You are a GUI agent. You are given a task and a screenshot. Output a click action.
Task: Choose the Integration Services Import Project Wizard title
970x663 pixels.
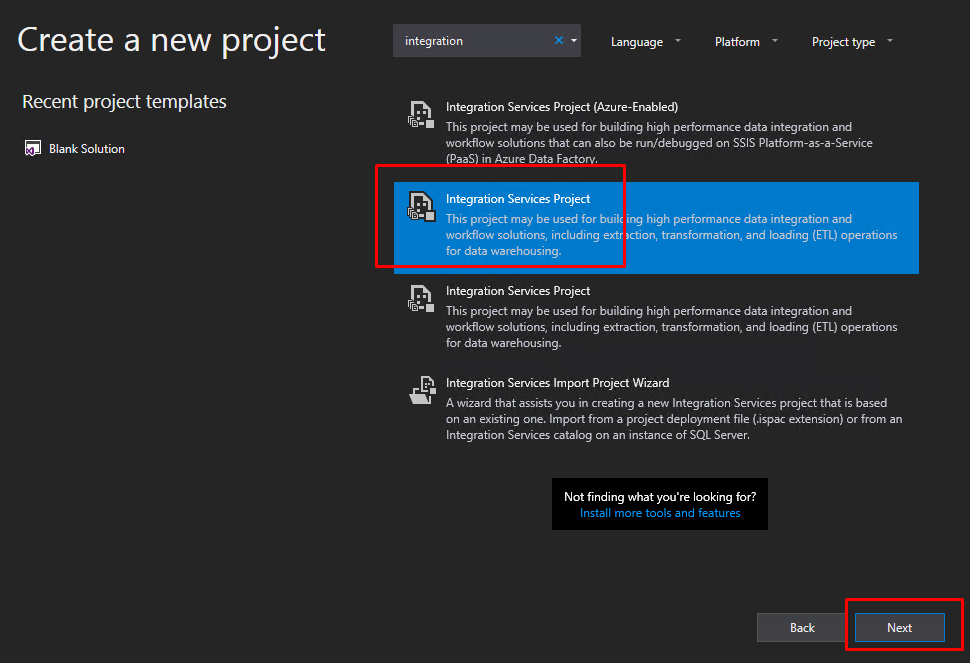pyautogui.click(x=557, y=383)
